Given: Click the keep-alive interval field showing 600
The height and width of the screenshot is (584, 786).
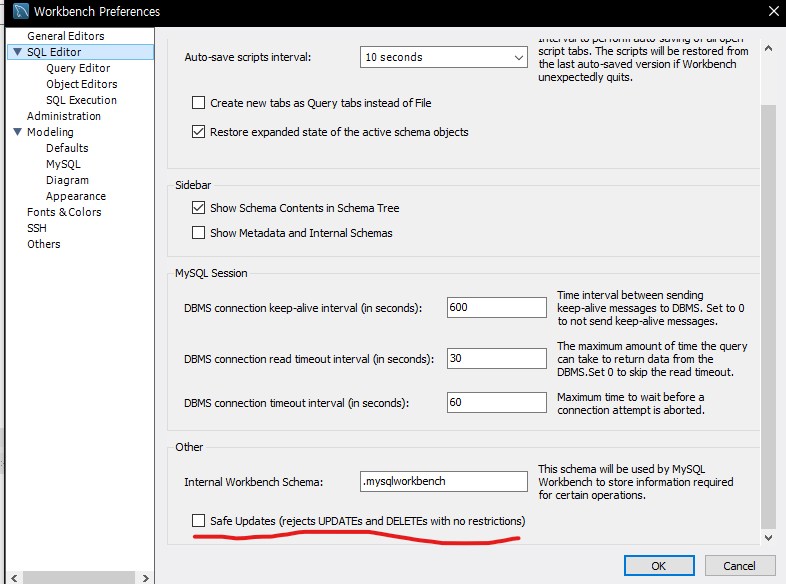Looking at the screenshot, I should click(x=497, y=307).
